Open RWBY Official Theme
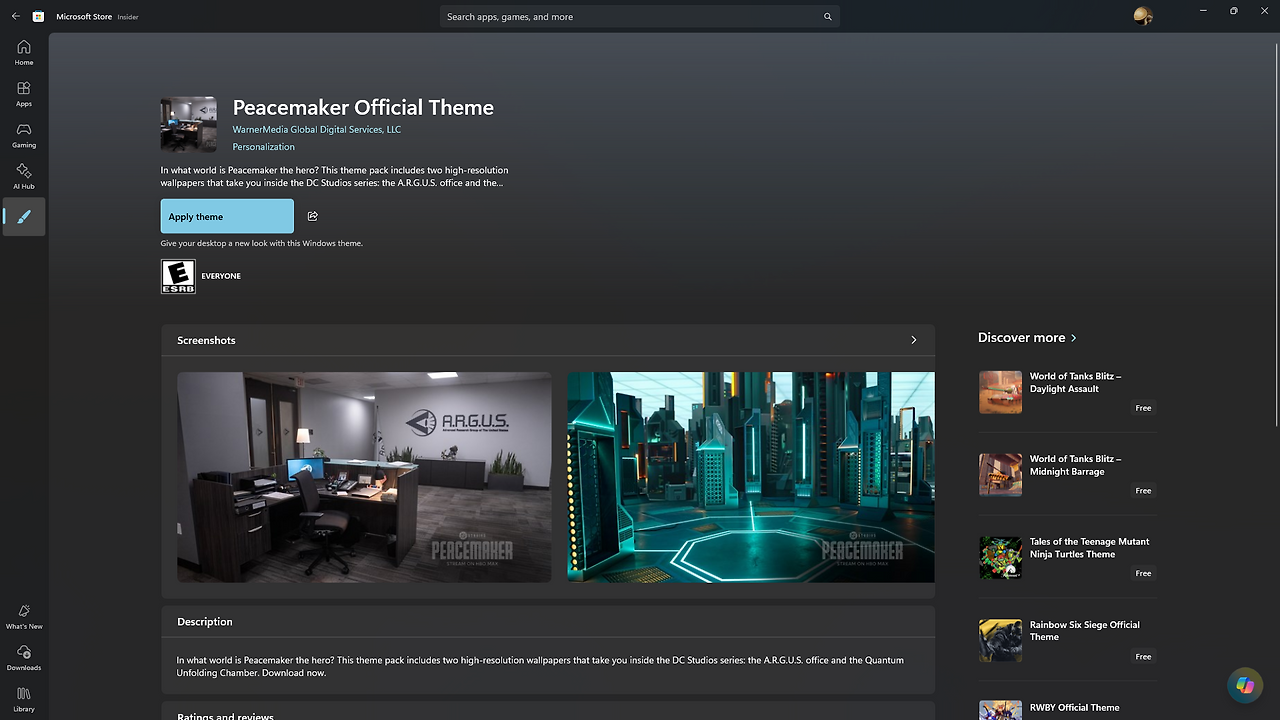 click(x=1067, y=708)
